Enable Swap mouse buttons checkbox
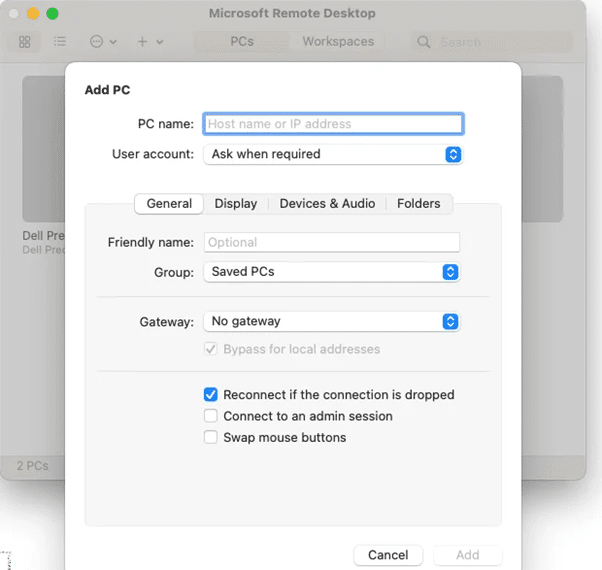 210,437
